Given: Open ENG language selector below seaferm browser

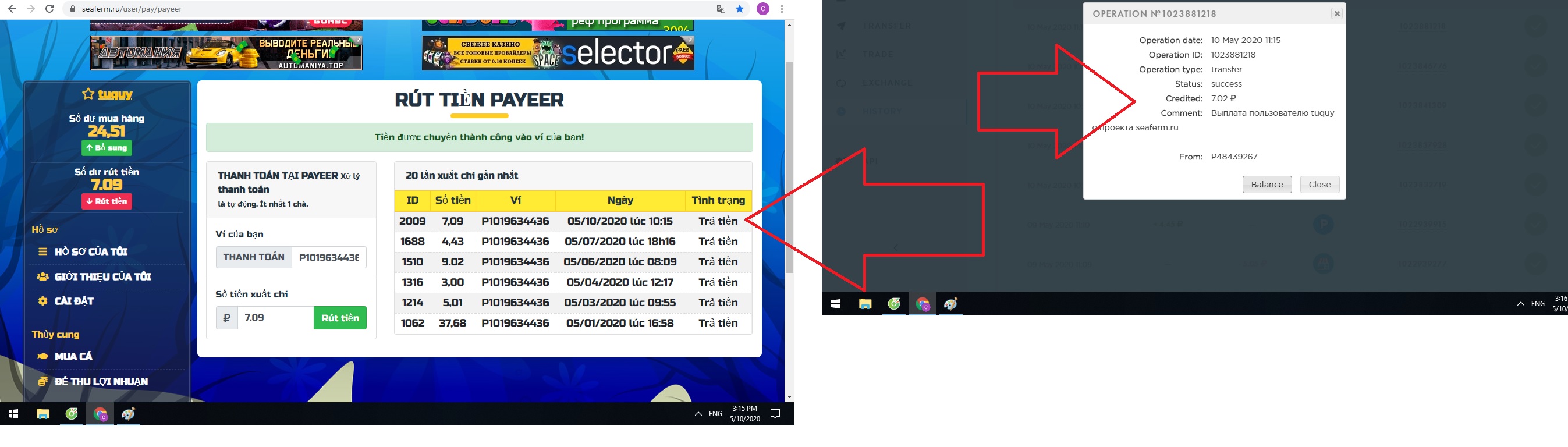Looking at the screenshot, I should [x=716, y=414].
